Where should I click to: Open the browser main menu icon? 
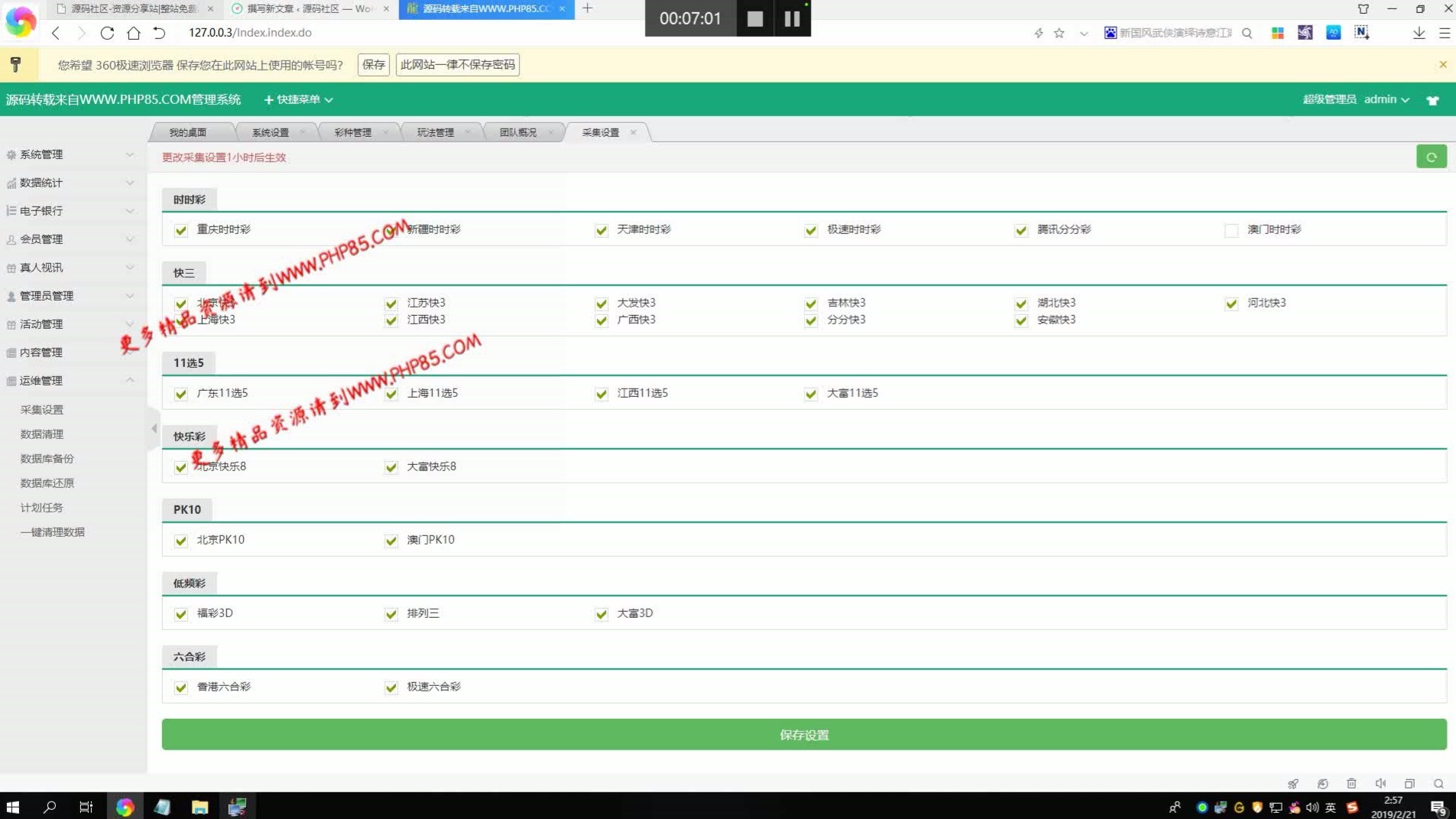pyautogui.click(x=1444, y=33)
